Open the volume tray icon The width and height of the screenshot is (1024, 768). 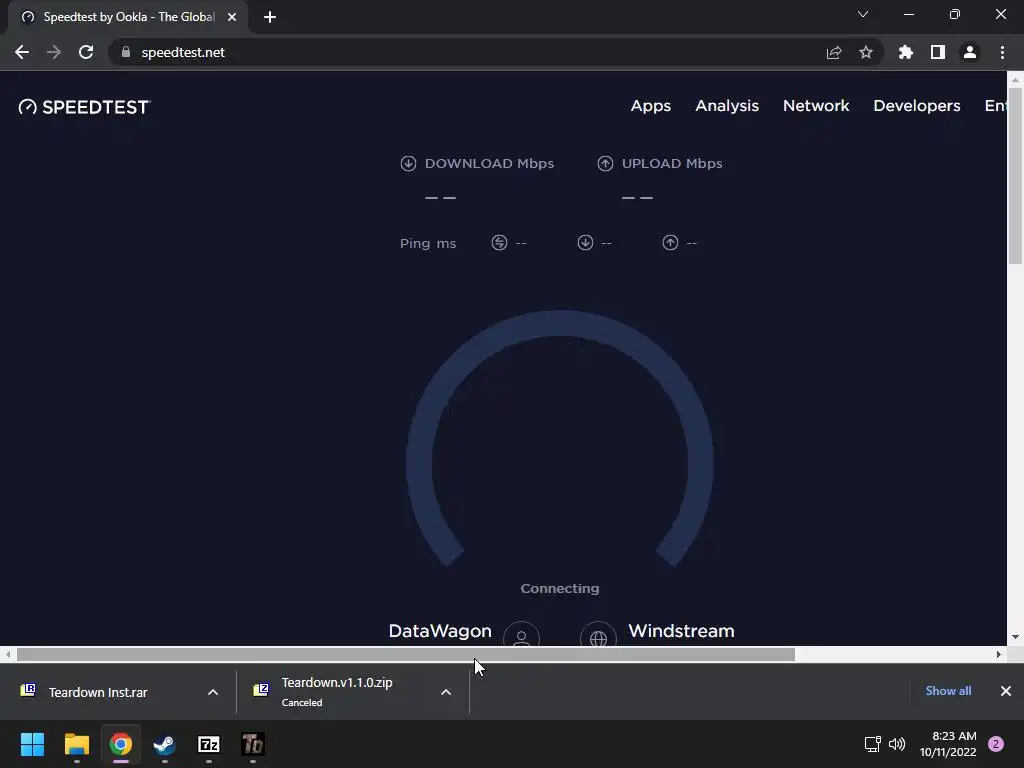[x=897, y=744]
